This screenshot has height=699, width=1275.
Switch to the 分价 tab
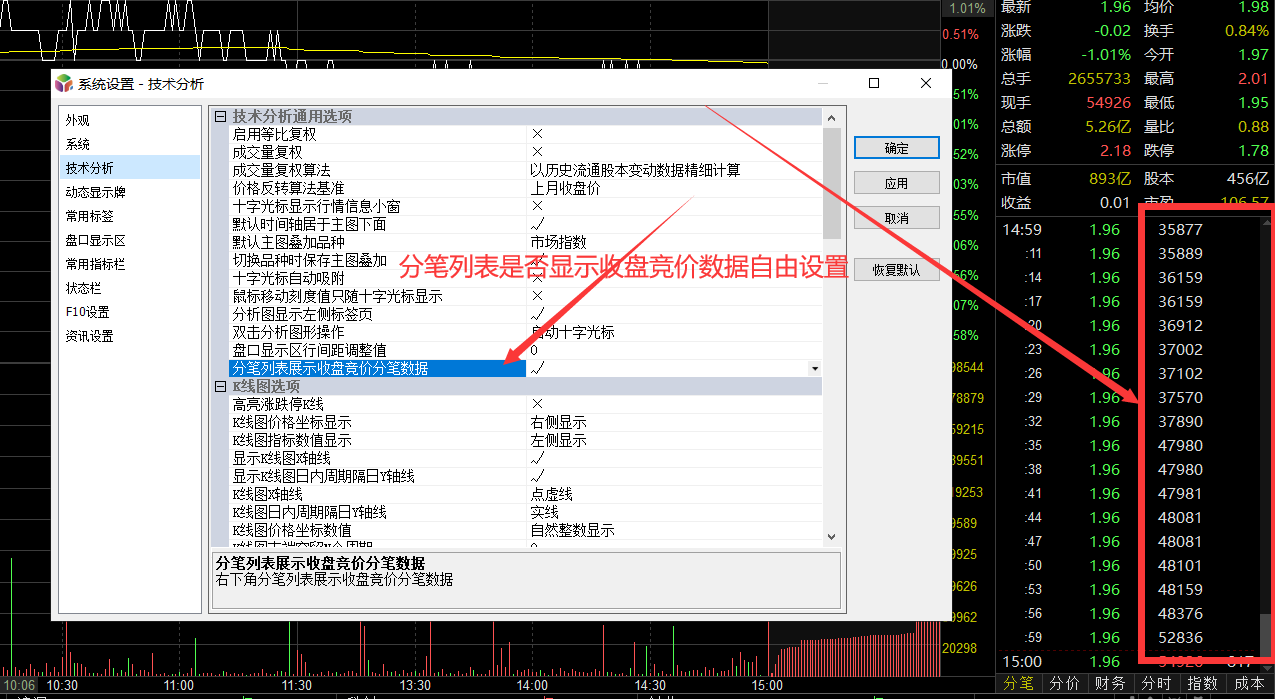(x=1066, y=683)
